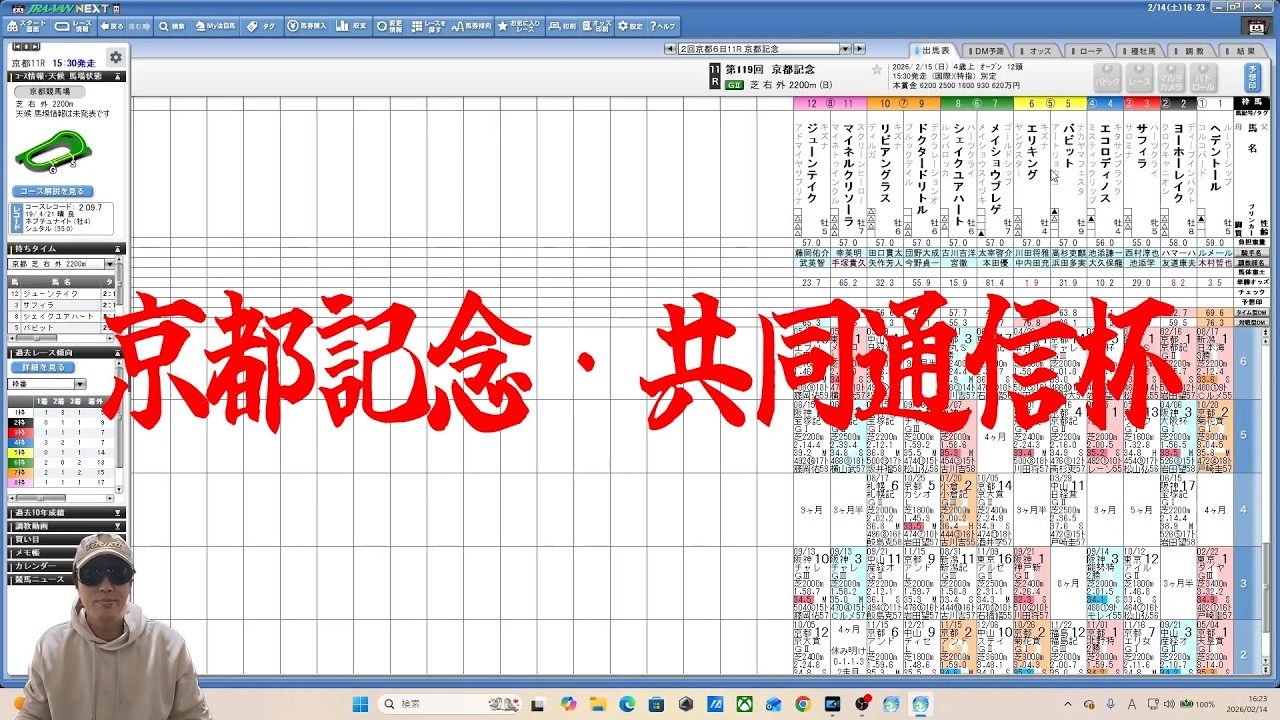Open the race selector dropdown 2回京都6日11R

click(764, 49)
